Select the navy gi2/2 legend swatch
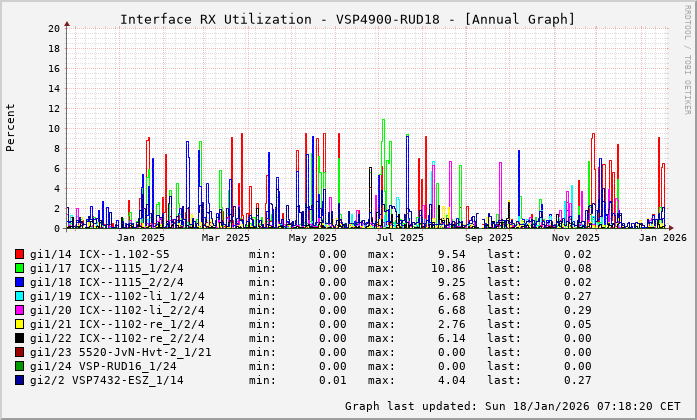Image resolution: width=697 pixels, height=420 pixels. coord(20,380)
